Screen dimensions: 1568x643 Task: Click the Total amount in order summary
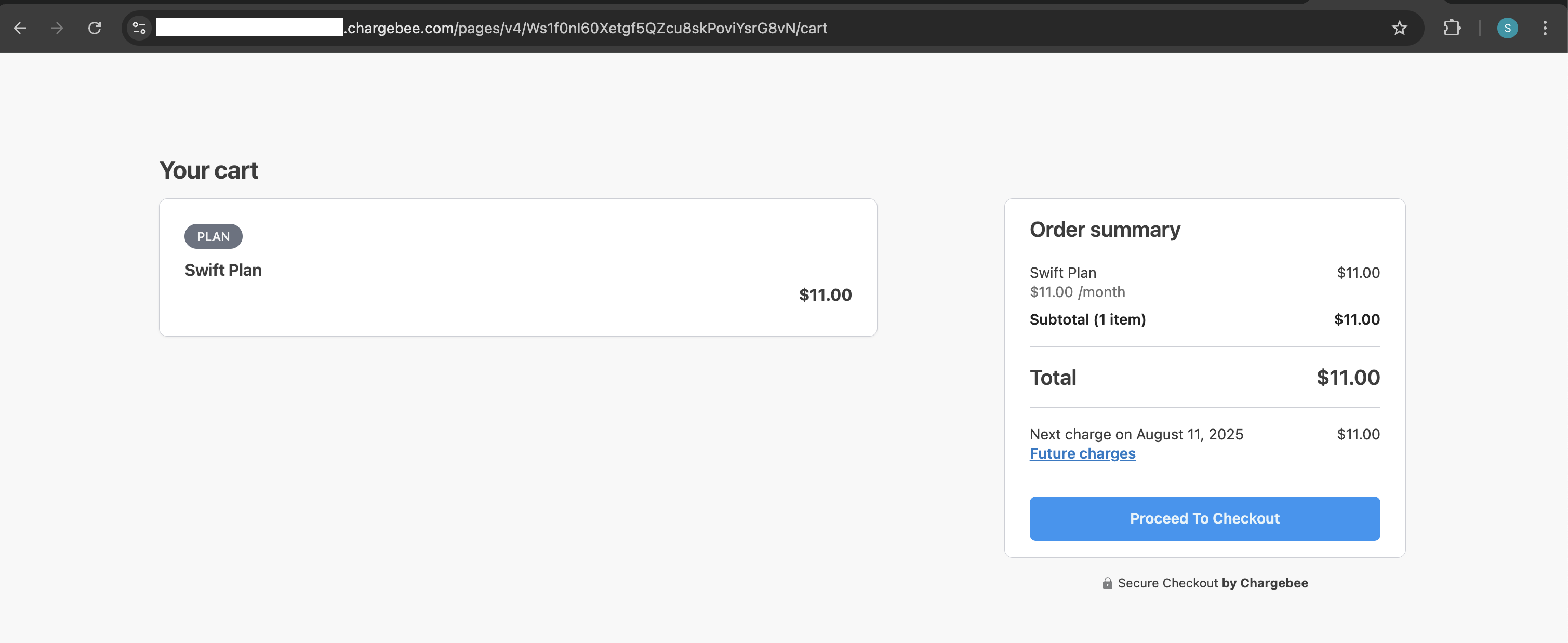[x=1348, y=377]
